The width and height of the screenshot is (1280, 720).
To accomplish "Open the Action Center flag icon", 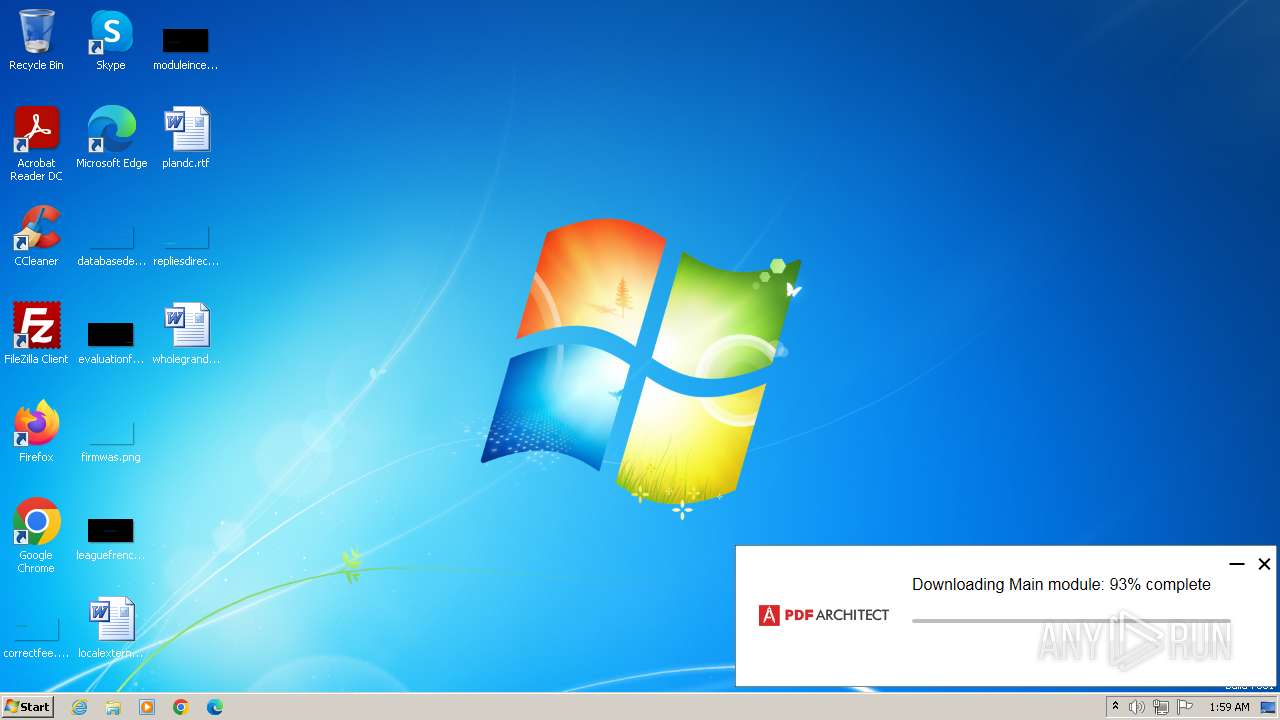I will (x=1185, y=707).
